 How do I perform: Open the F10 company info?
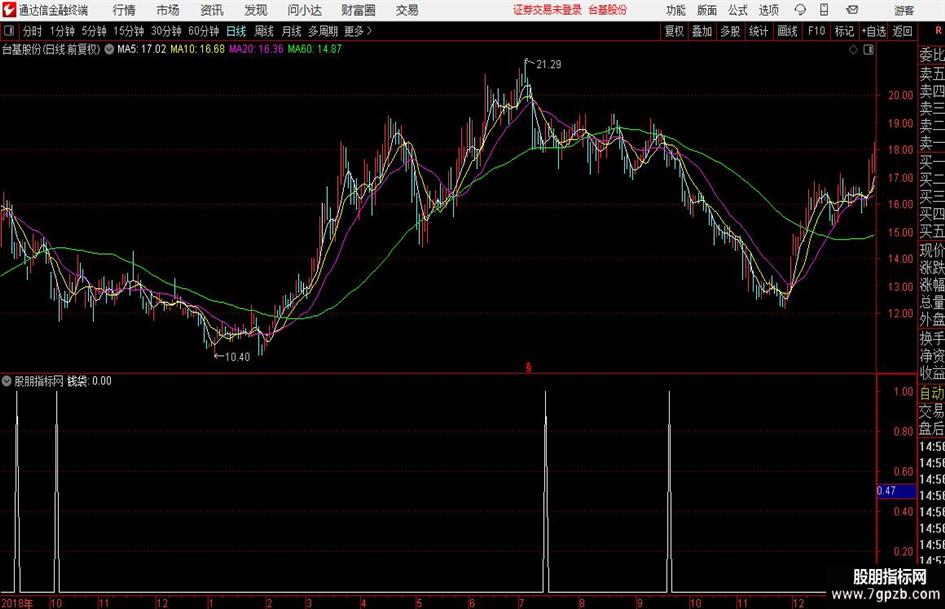point(816,31)
